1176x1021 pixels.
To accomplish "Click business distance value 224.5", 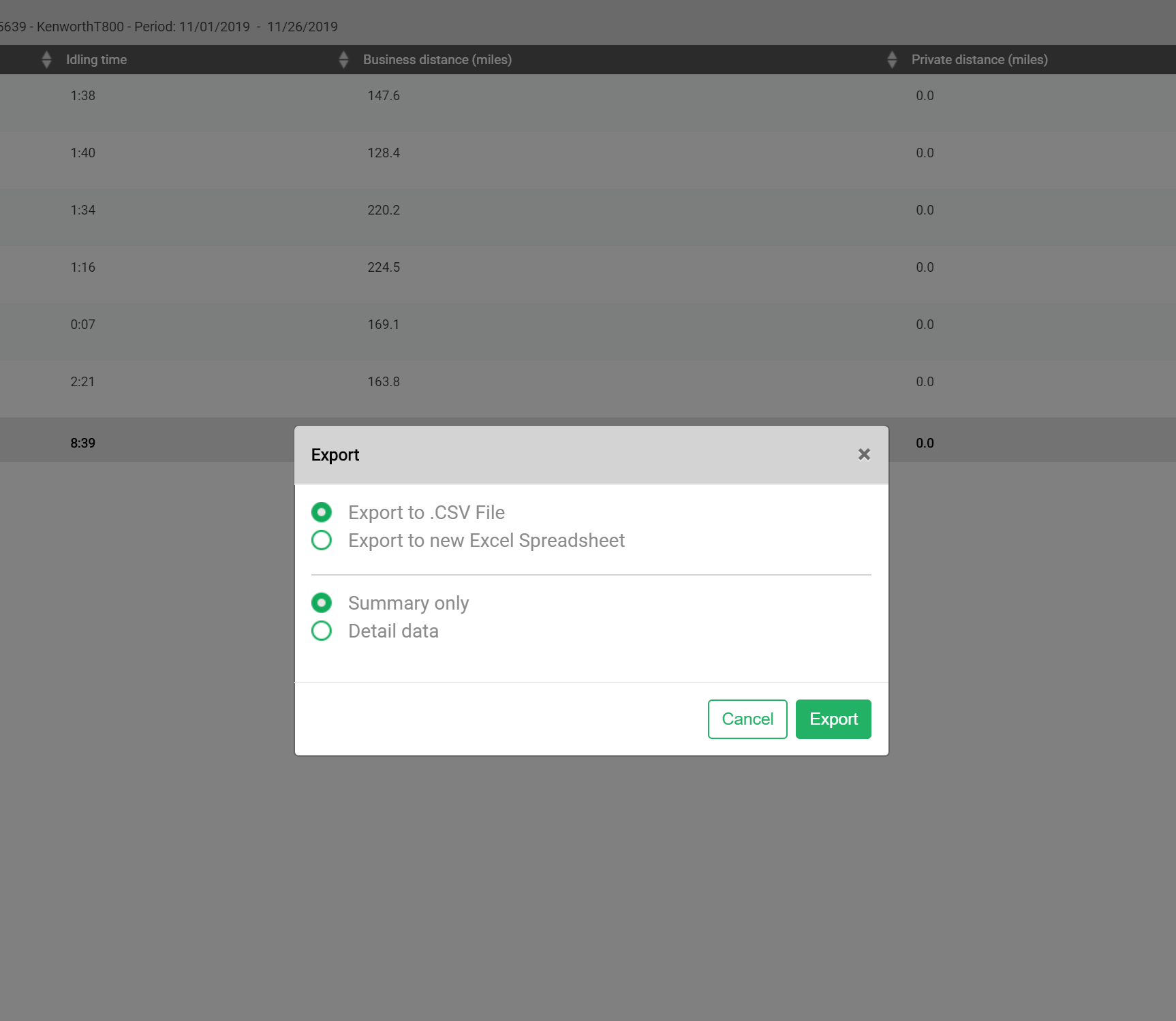I will [x=384, y=268].
